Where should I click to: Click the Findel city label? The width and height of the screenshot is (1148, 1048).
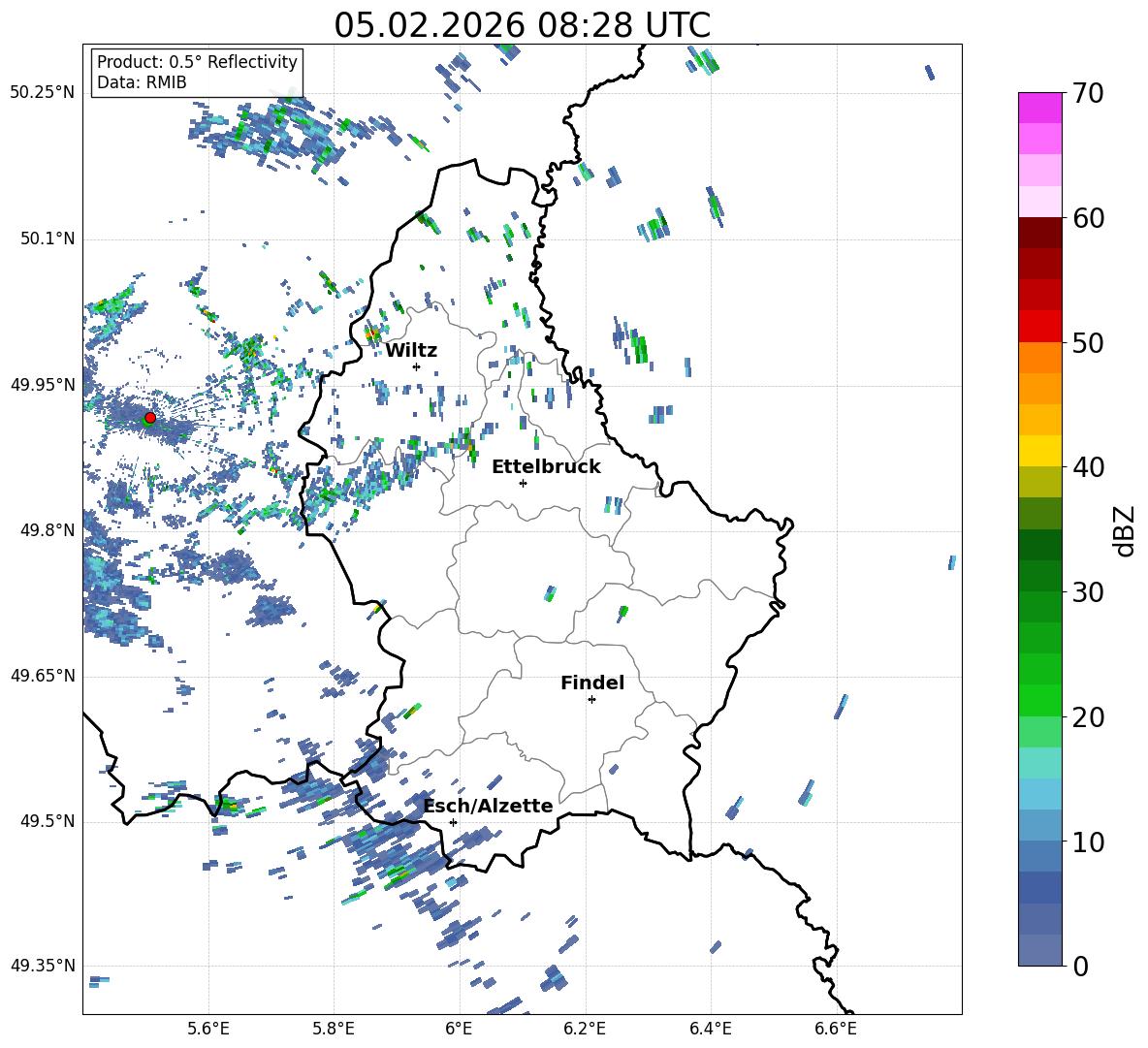tap(592, 683)
